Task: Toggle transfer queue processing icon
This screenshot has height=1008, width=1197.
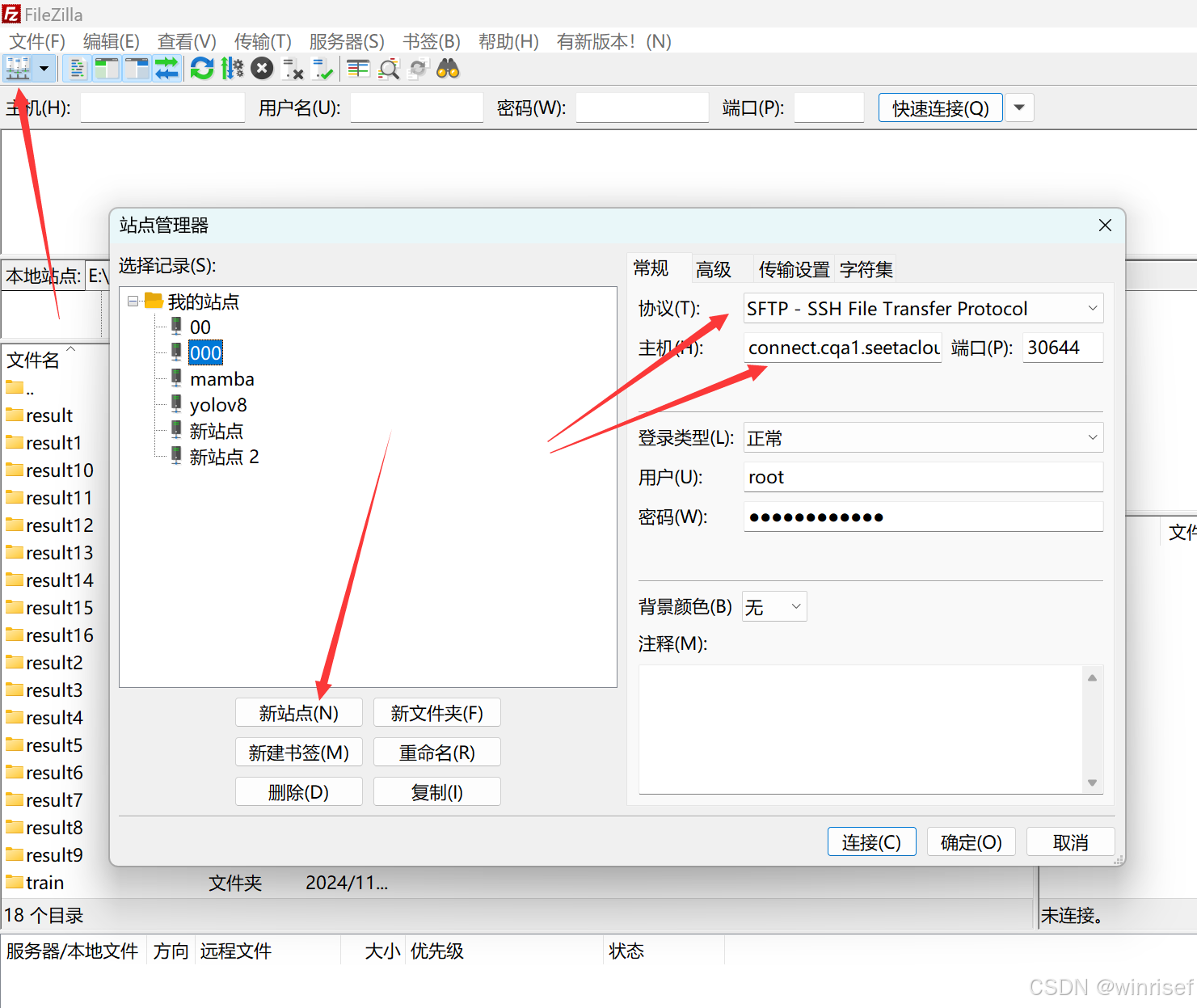Action: (x=232, y=69)
